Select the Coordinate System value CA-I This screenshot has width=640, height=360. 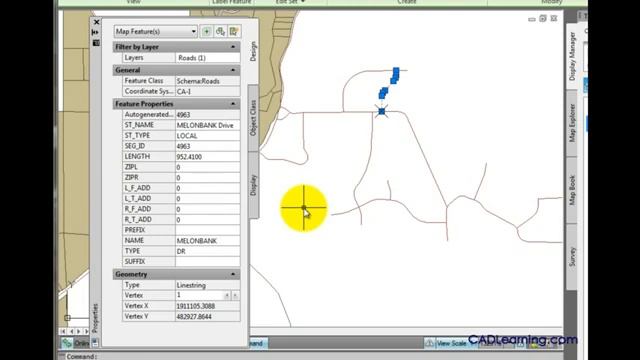pyautogui.click(x=207, y=91)
